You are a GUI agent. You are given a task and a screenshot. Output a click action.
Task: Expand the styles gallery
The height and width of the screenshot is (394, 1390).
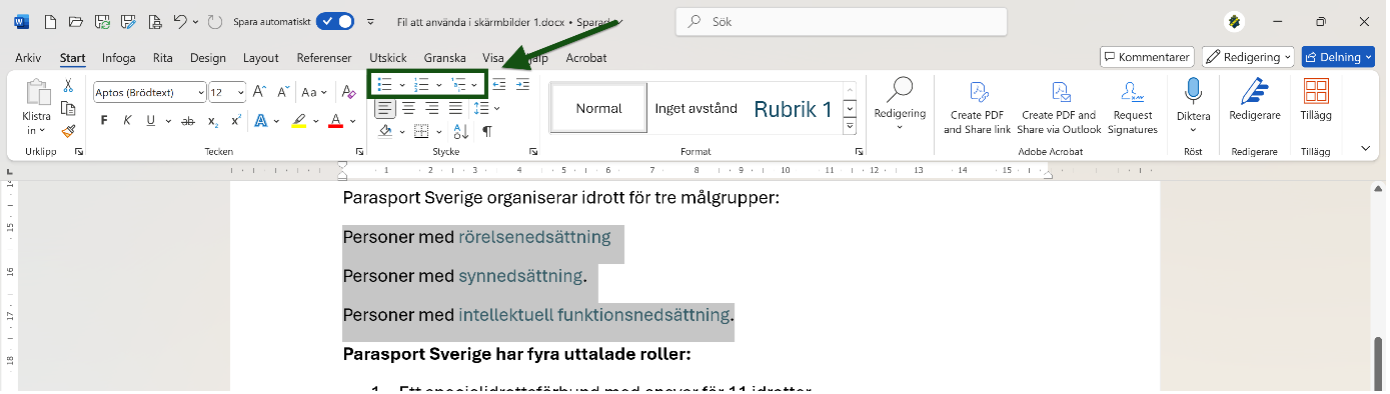pyautogui.click(x=850, y=127)
